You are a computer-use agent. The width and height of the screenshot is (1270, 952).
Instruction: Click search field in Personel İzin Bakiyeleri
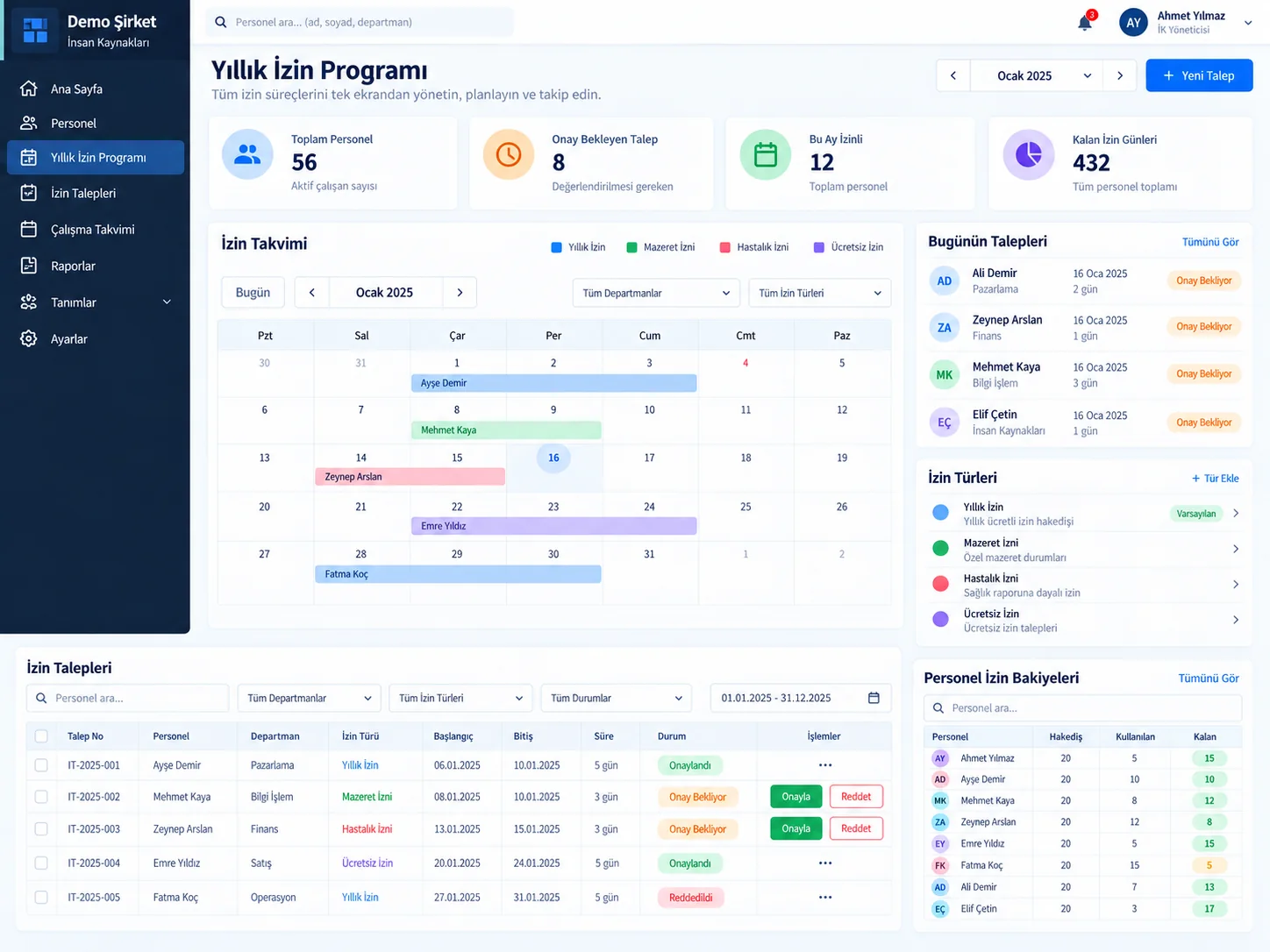(1082, 707)
